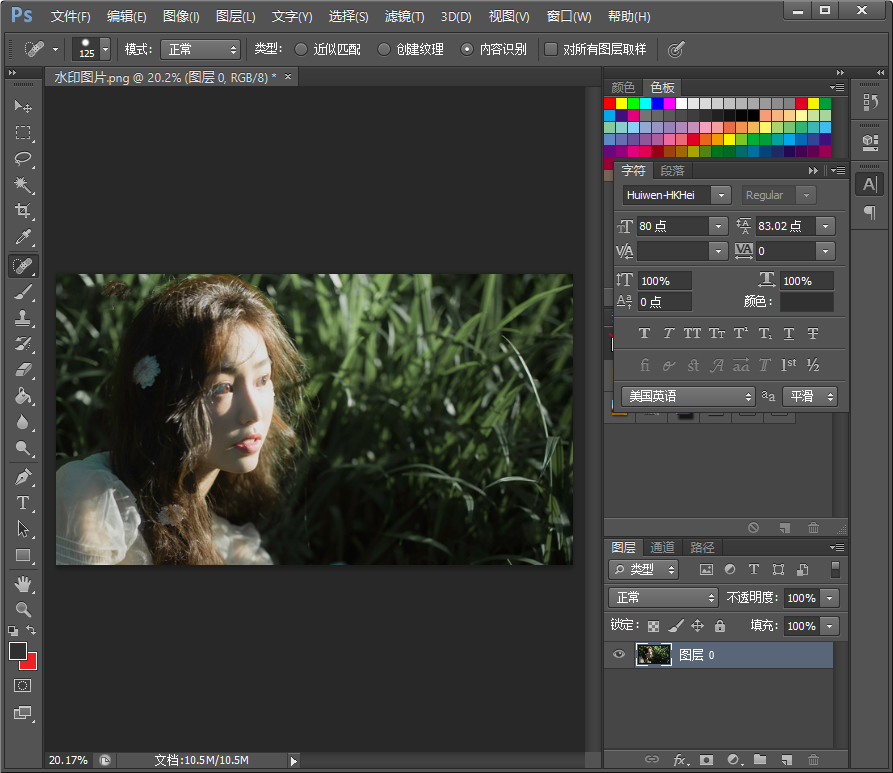The width and height of the screenshot is (893, 773).
Task: Choose the 创建纹理 radio option
Action: (384, 49)
